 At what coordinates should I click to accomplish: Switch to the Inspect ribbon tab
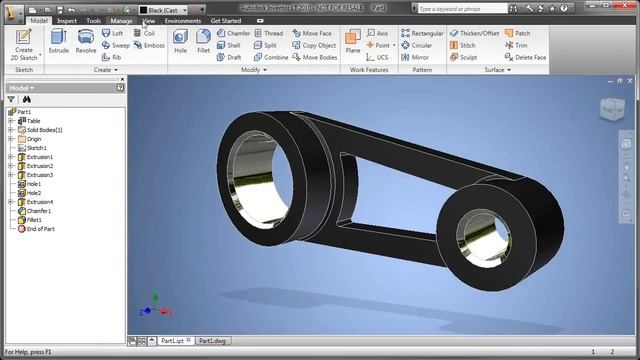tap(67, 21)
